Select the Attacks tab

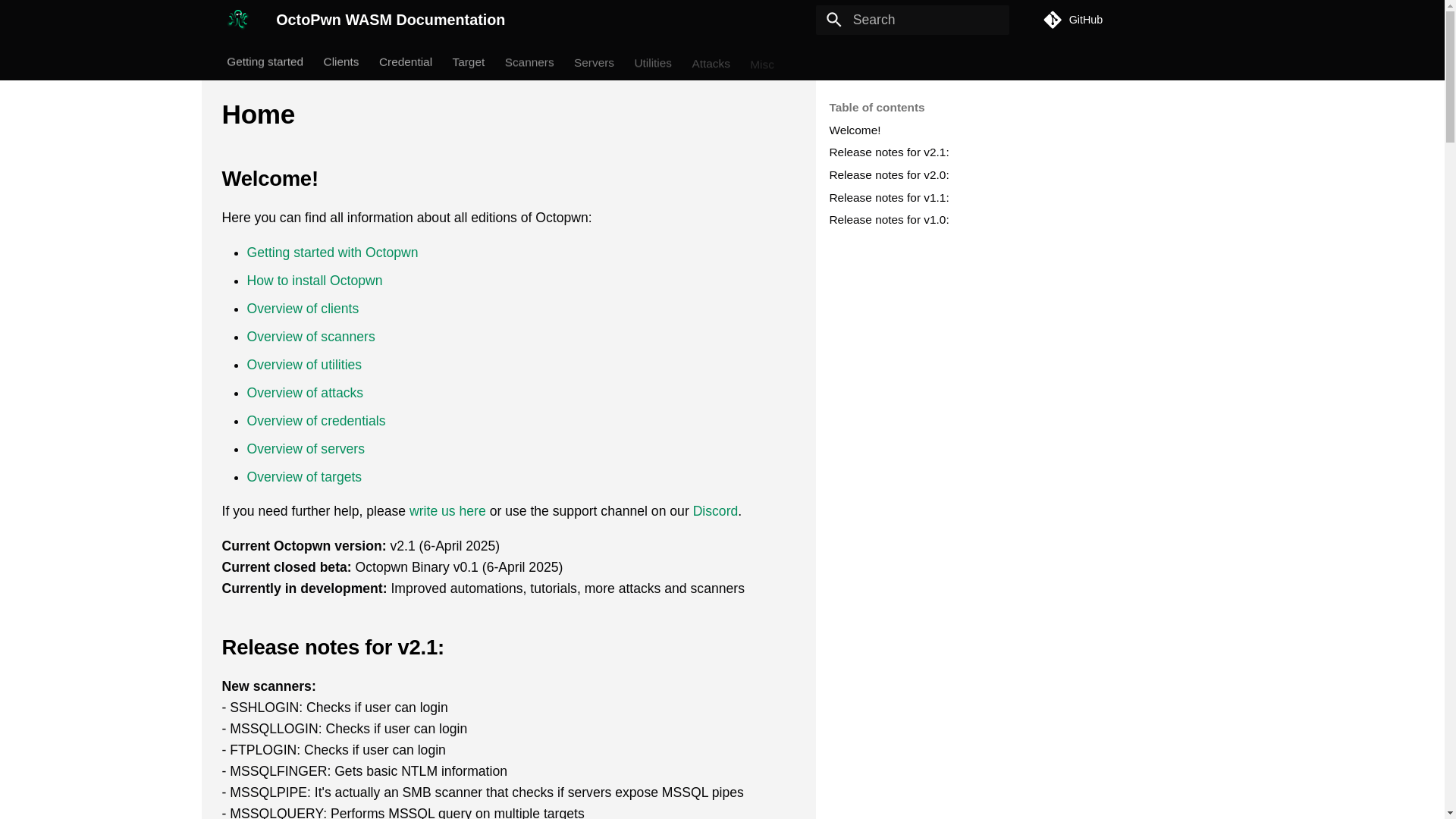tap(711, 64)
